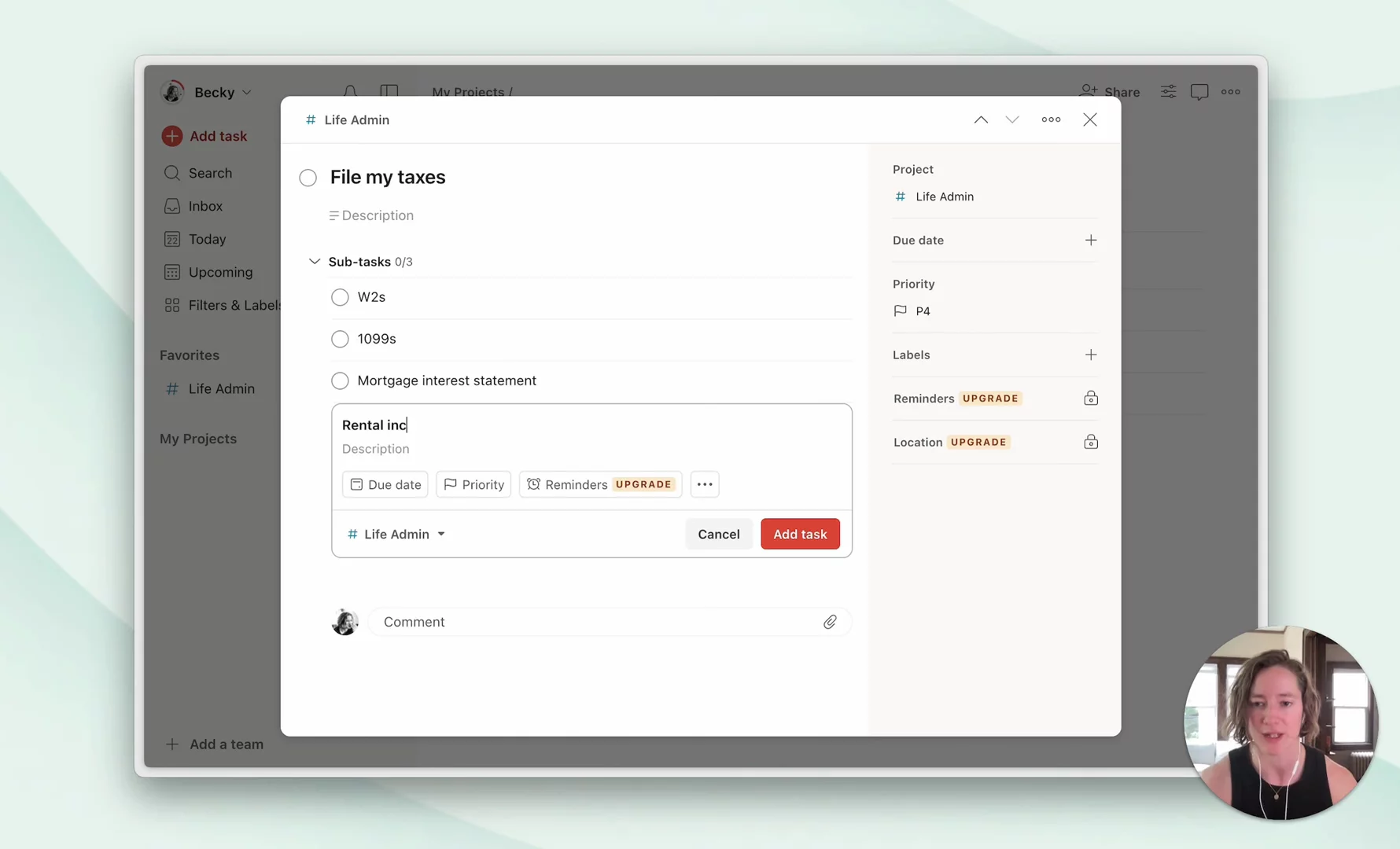The image size is (1400, 849).
Task: Add a label using the Labels plus icon
Action: coord(1090,355)
